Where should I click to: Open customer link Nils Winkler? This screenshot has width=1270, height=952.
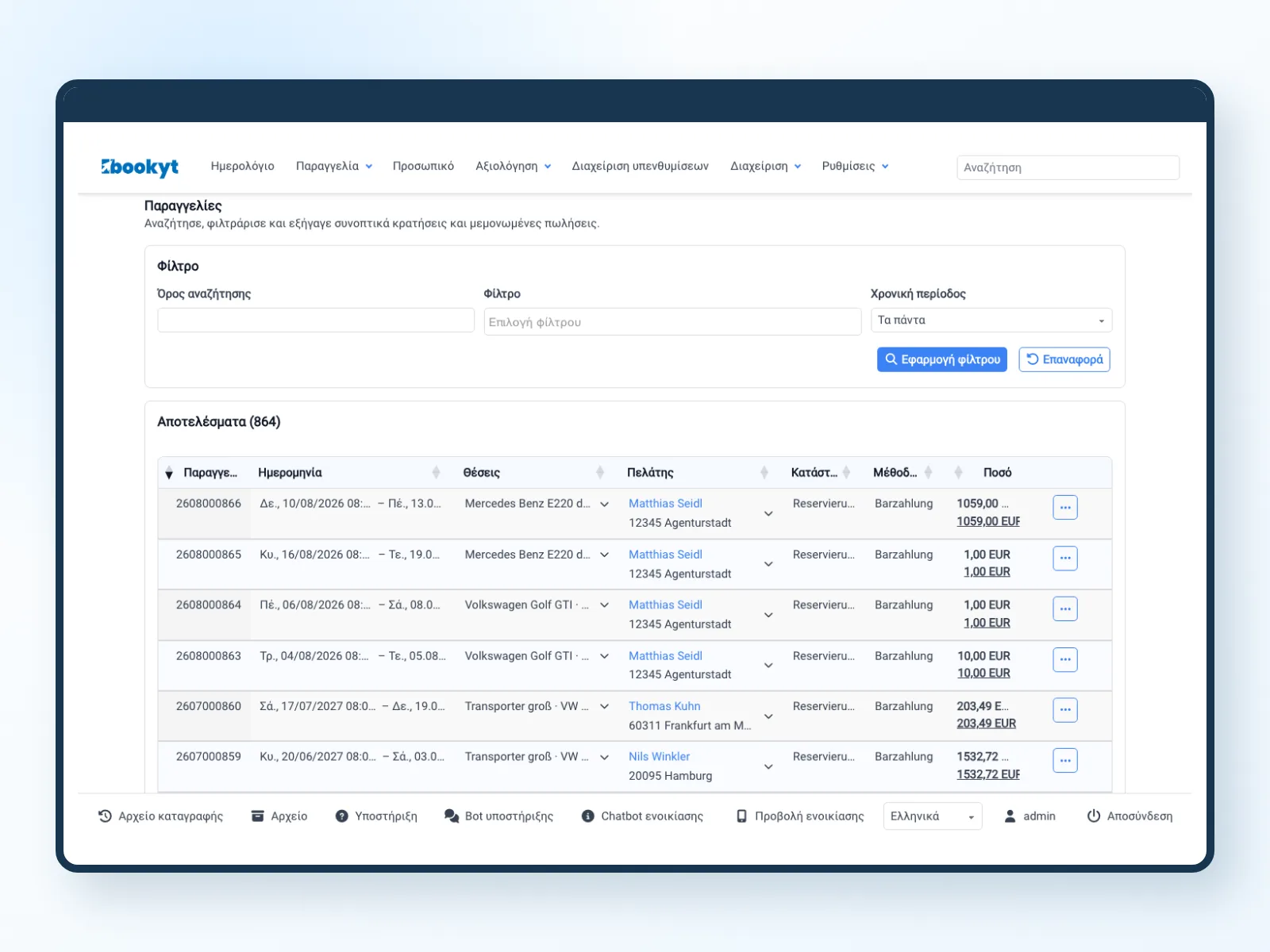point(659,757)
